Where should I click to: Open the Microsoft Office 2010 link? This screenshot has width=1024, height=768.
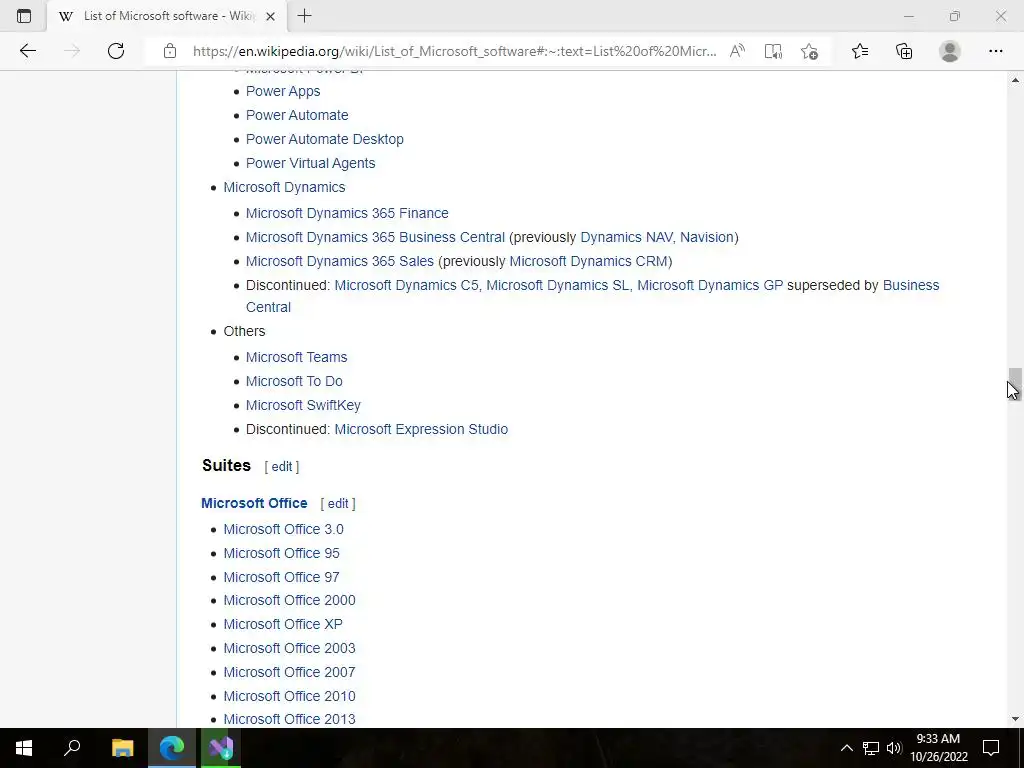coord(289,696)
